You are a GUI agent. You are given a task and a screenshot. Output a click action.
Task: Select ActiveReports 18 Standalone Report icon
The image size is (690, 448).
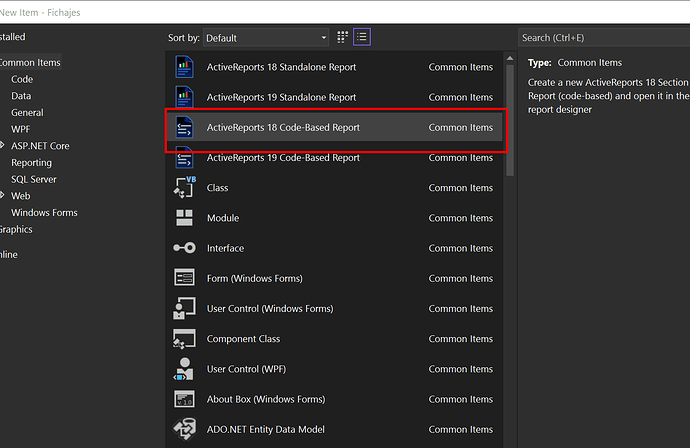coord(184,67)
